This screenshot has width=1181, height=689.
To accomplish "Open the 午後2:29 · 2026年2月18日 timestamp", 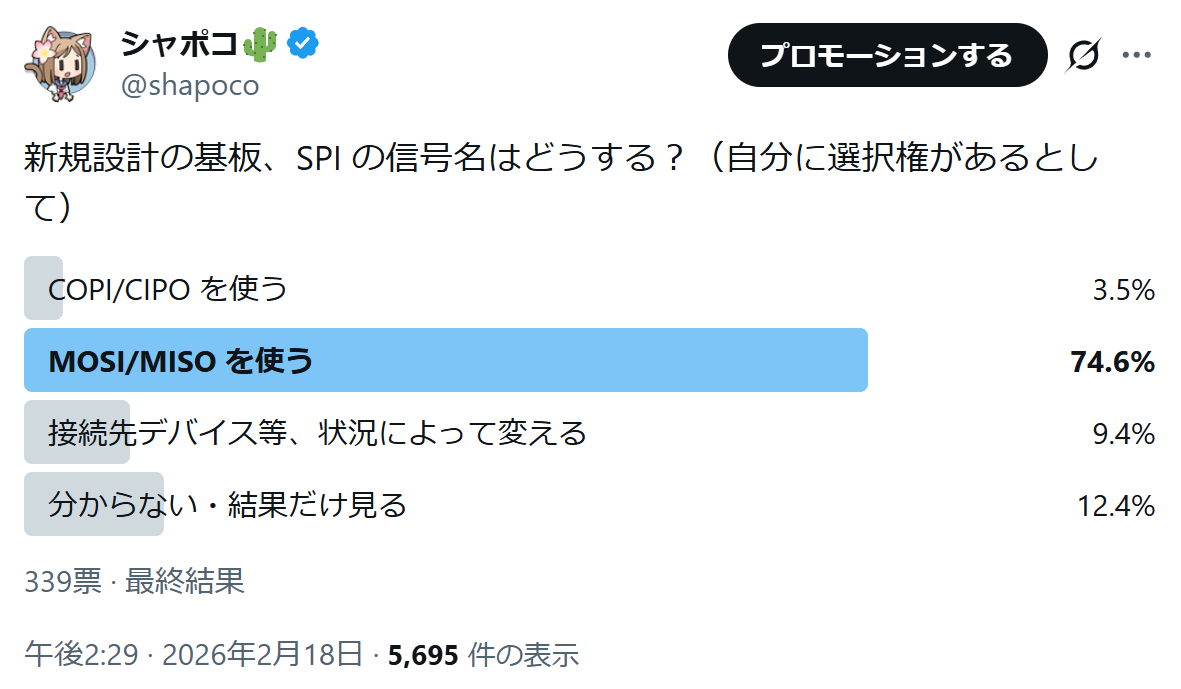I will click(193, 655).
